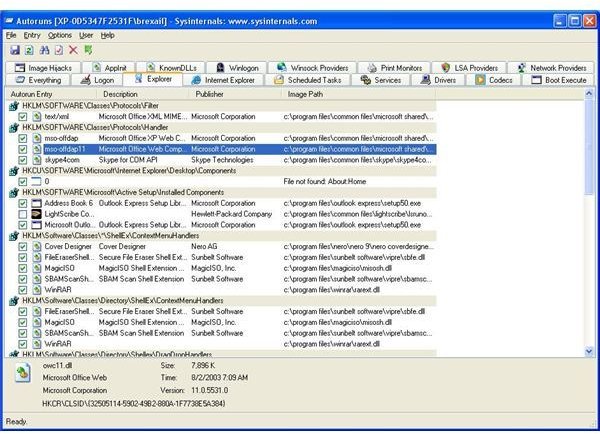
Task: Enable the LightScribe Co... entry checkbox
Action: click(x=23, y=214)
